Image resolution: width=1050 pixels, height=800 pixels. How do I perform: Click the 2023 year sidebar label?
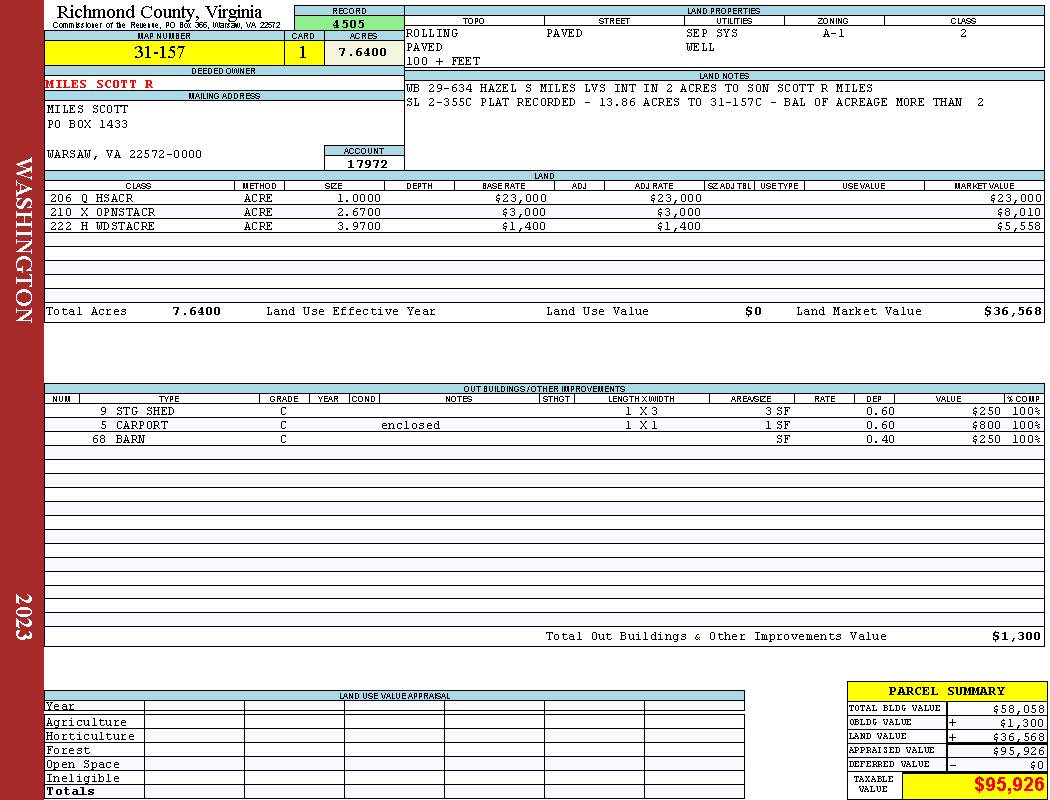click(23, 617)
